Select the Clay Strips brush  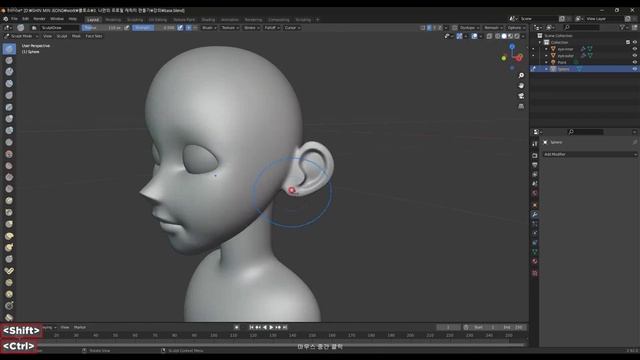click(x=9, y=84)
